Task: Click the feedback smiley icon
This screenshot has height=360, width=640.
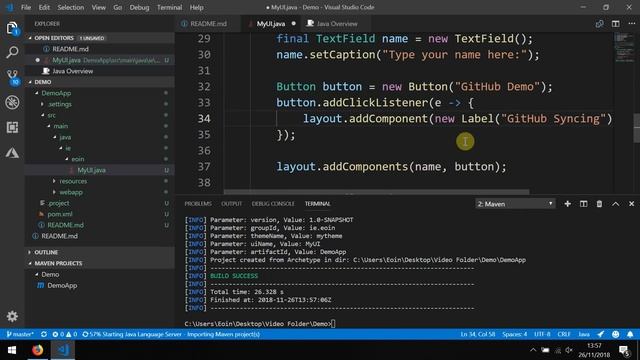Action: click(615, 334)
